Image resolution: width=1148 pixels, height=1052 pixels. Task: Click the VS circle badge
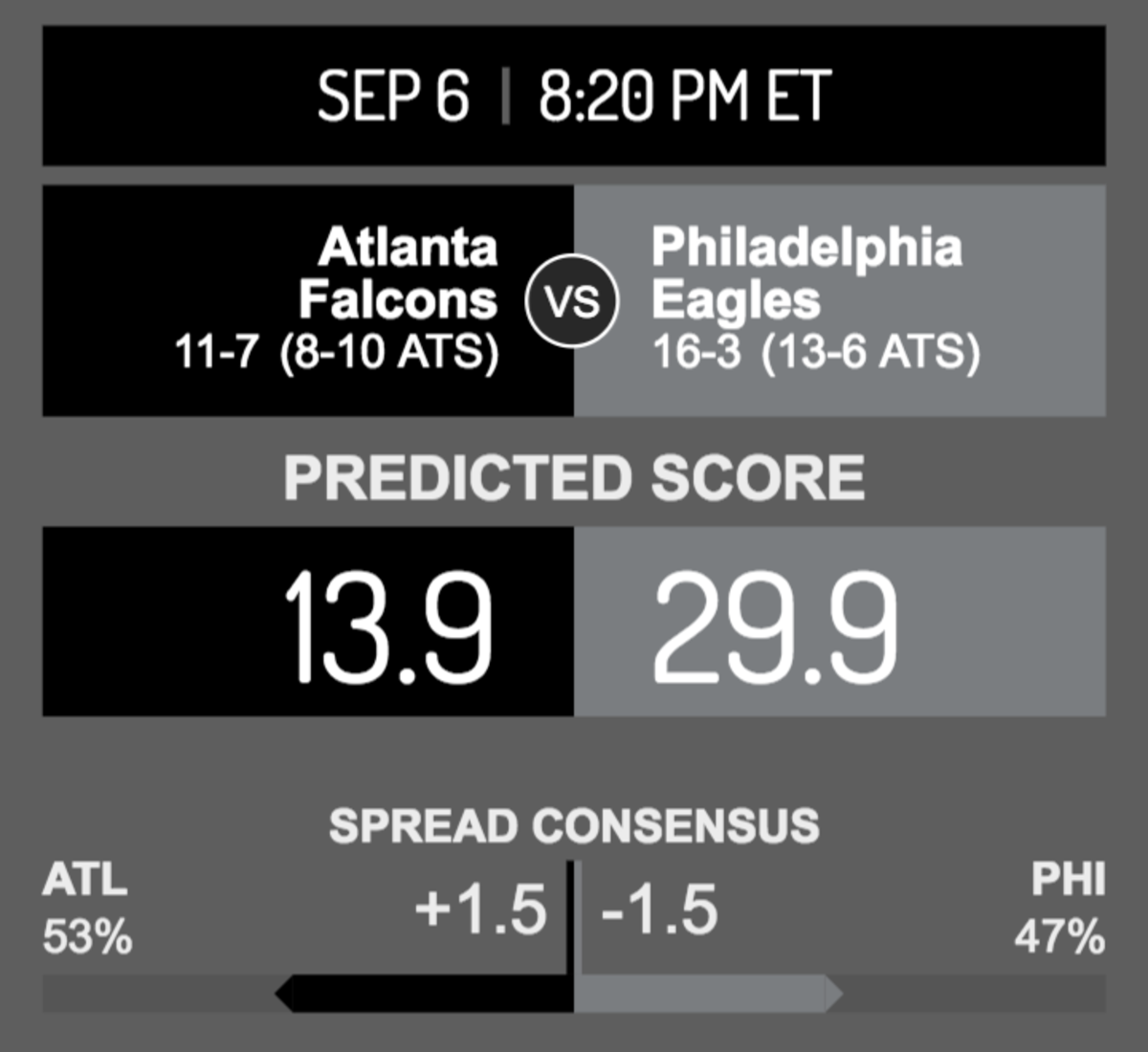573,300
